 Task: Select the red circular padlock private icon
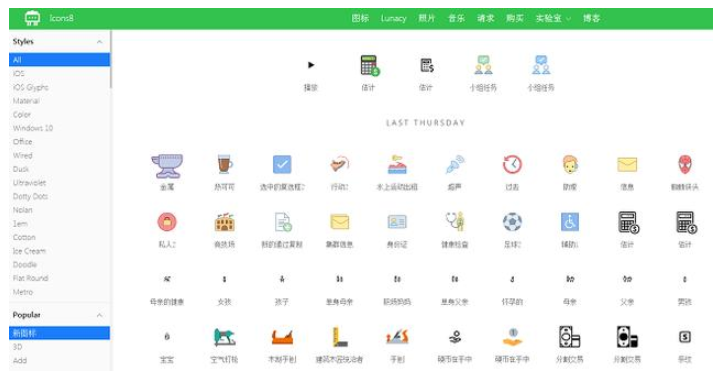(167, 222)
